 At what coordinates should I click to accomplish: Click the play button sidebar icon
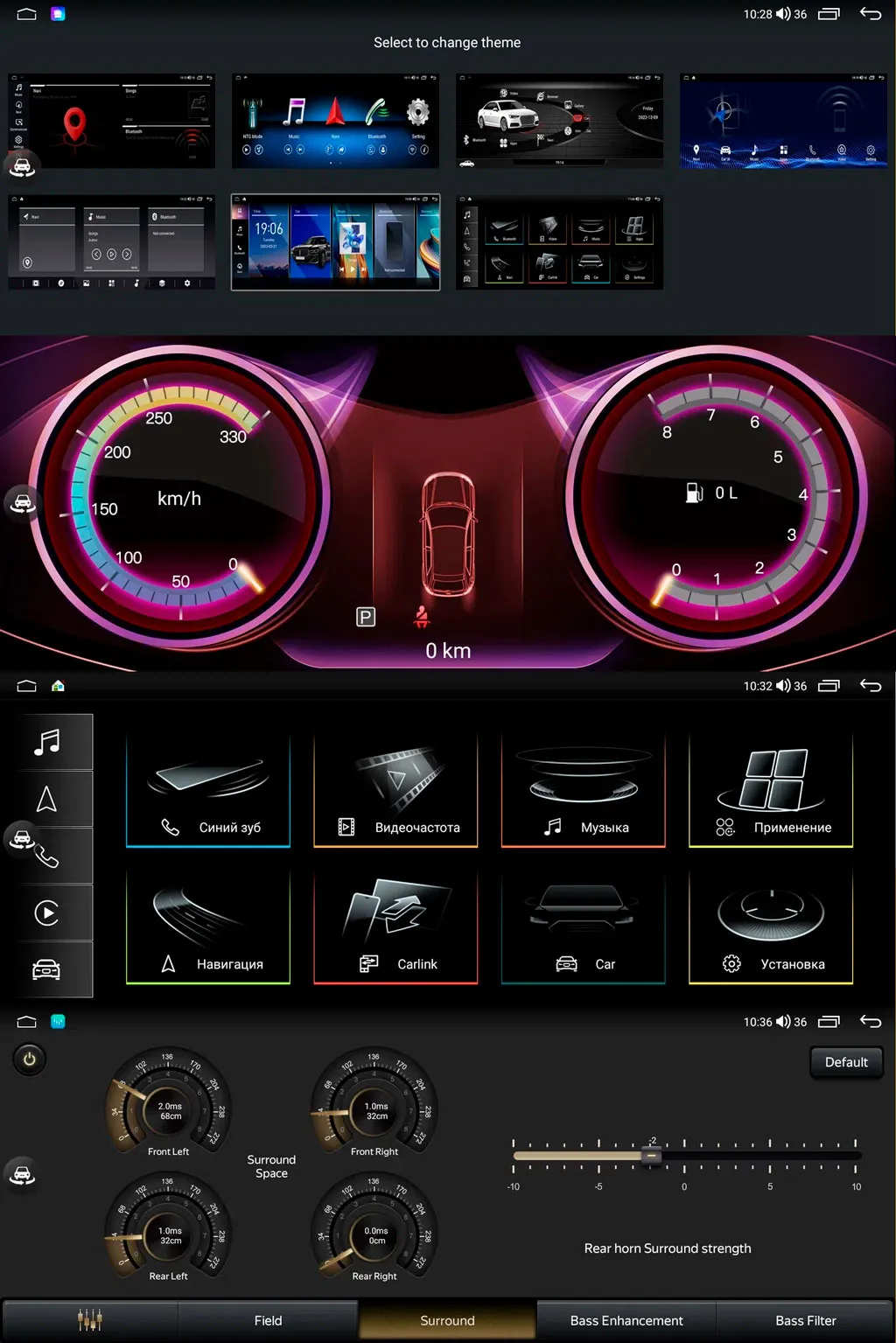coord(46,913)
